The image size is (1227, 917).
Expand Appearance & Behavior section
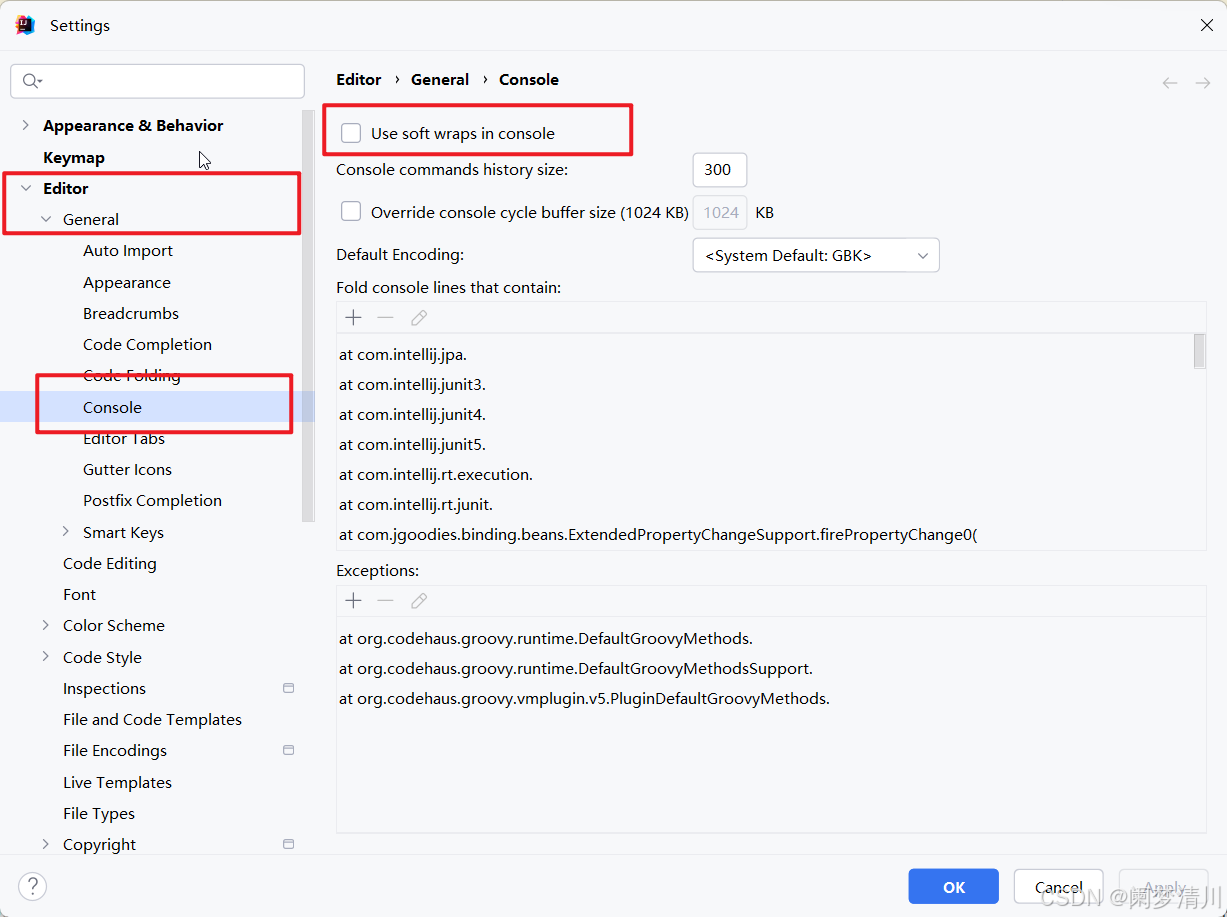pyautogui.click(x=26, y=125)
